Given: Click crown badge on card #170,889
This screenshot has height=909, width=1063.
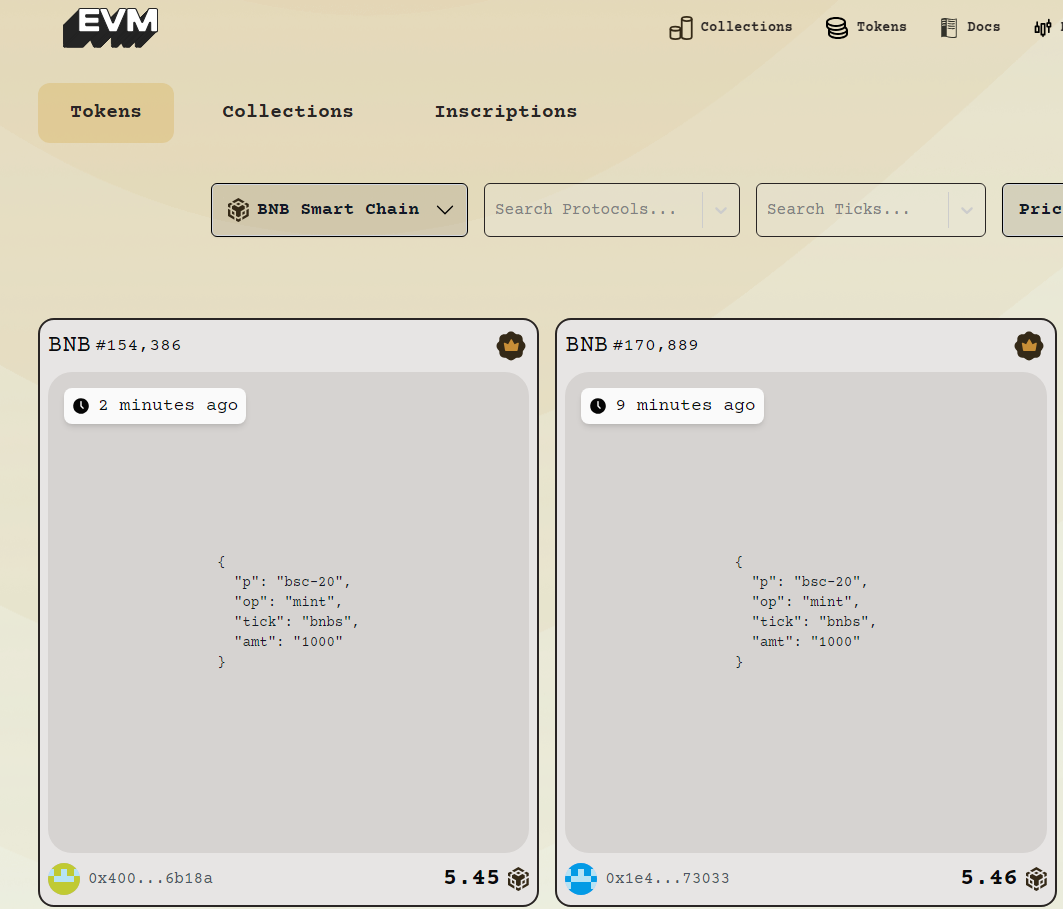Looking at the screenshot, I should tap(1028, 346).
